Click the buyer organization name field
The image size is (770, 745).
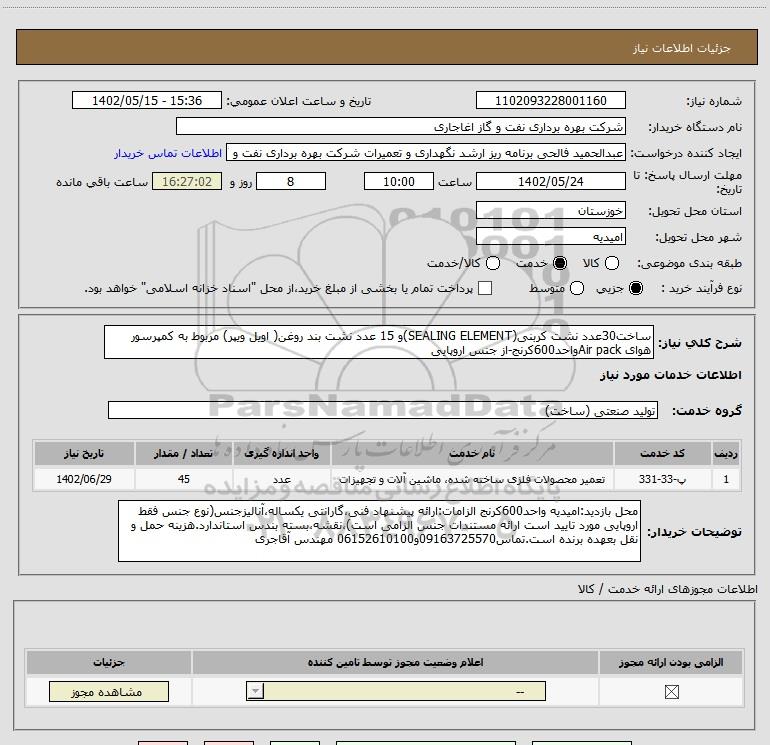click(401, 127)
